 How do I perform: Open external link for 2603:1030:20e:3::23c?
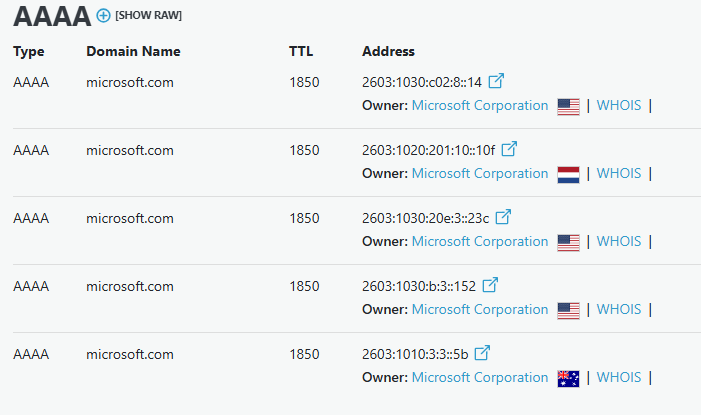(x=503, y=217)
